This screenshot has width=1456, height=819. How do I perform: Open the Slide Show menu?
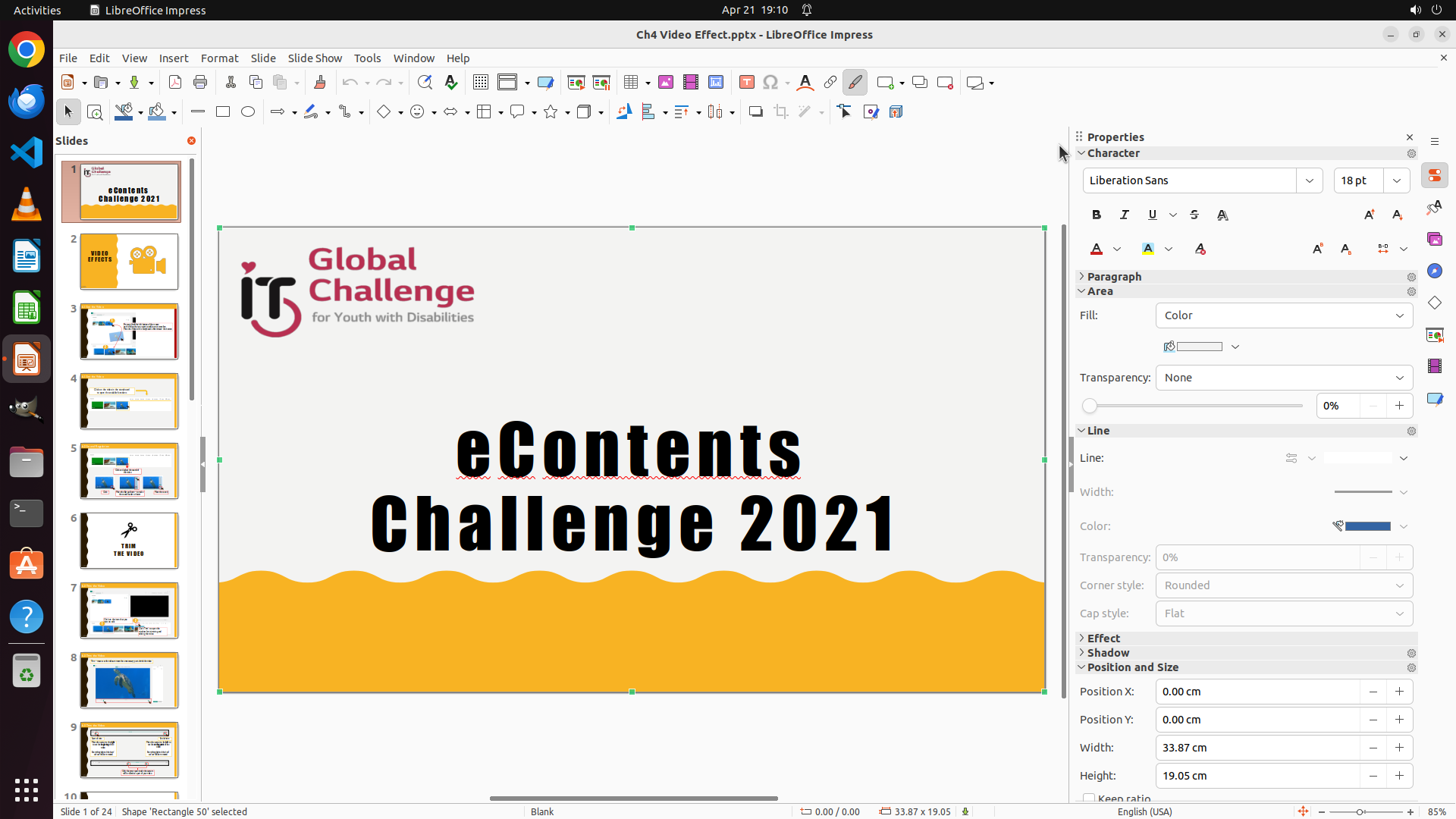(x=314, y=58)
